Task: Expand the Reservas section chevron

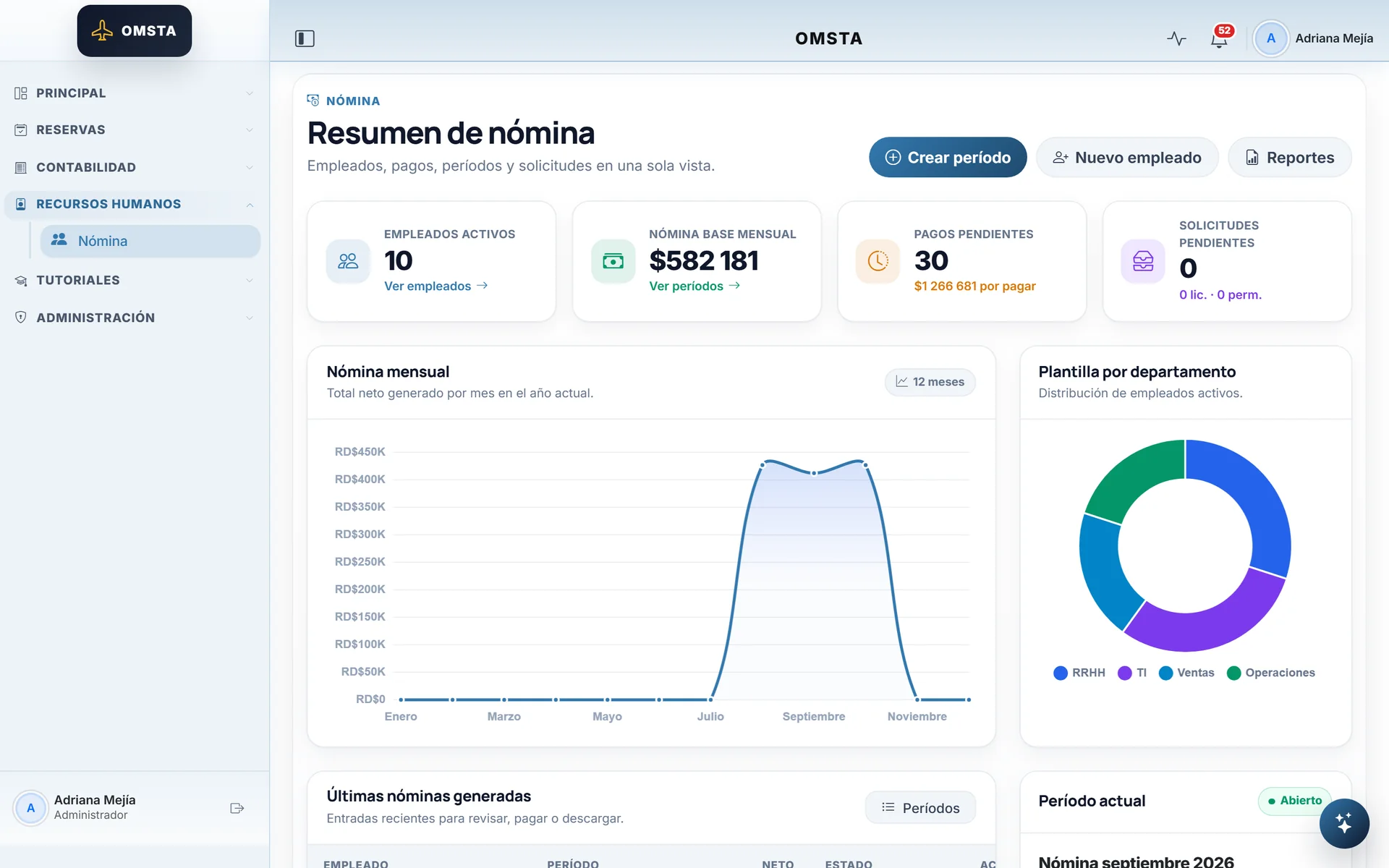Action: point(250,130)
